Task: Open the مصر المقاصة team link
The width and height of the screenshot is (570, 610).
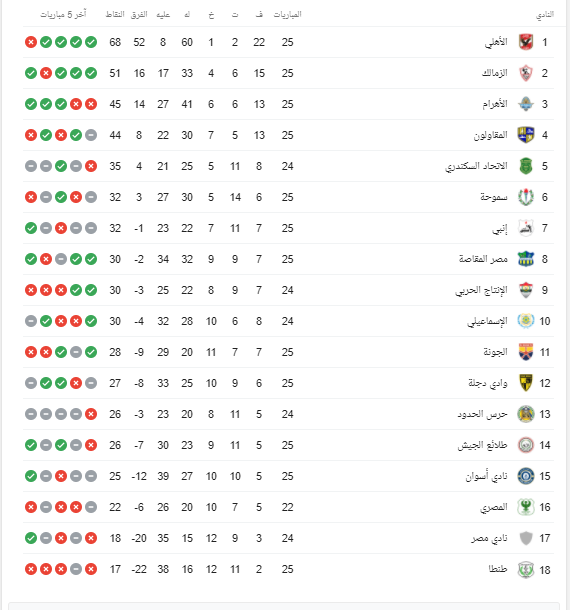Action: [483, 259]
